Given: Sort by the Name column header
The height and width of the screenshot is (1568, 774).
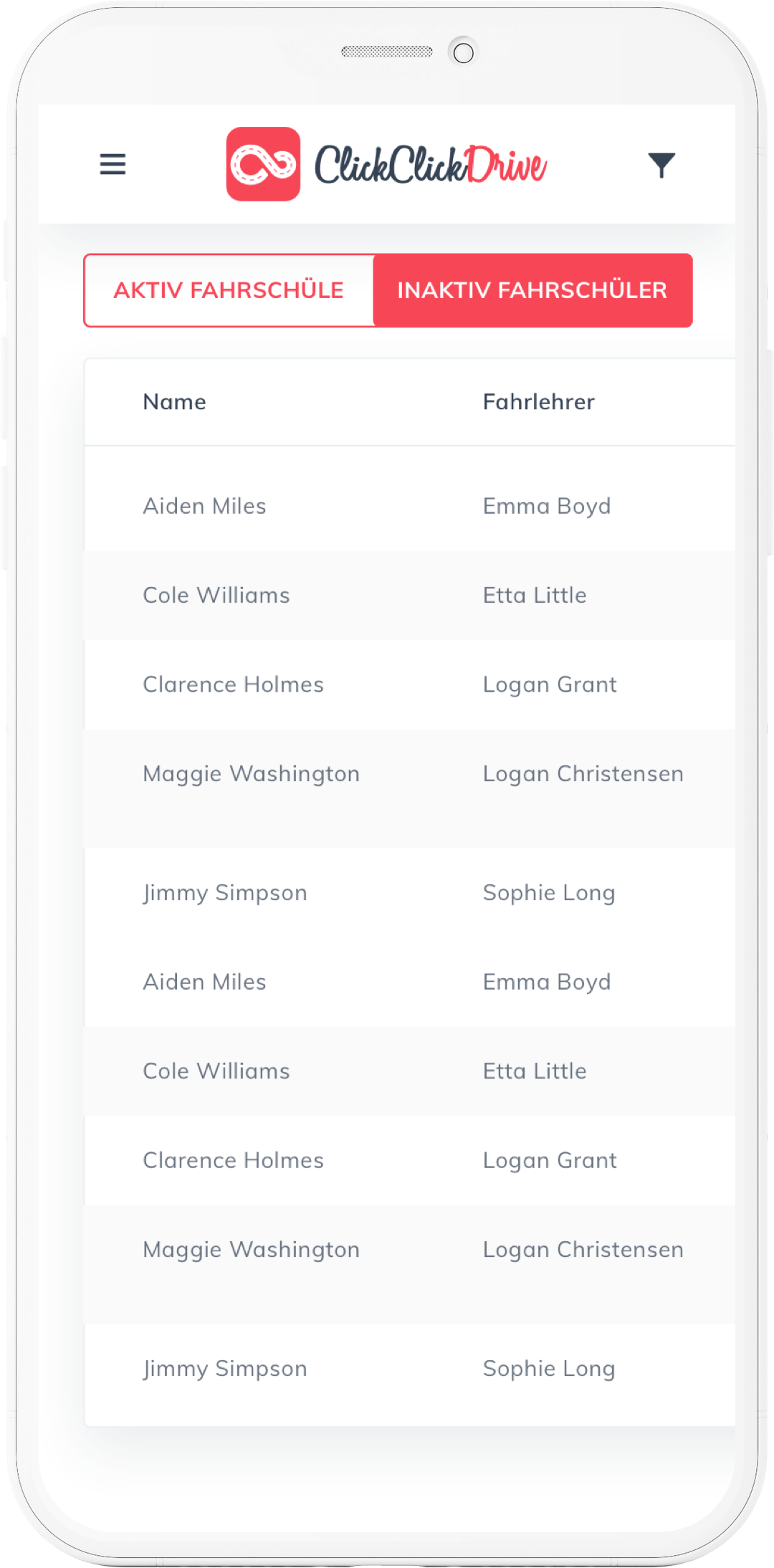Looking at the screenshot, I should pyautogui.click(x=175, y=402).
